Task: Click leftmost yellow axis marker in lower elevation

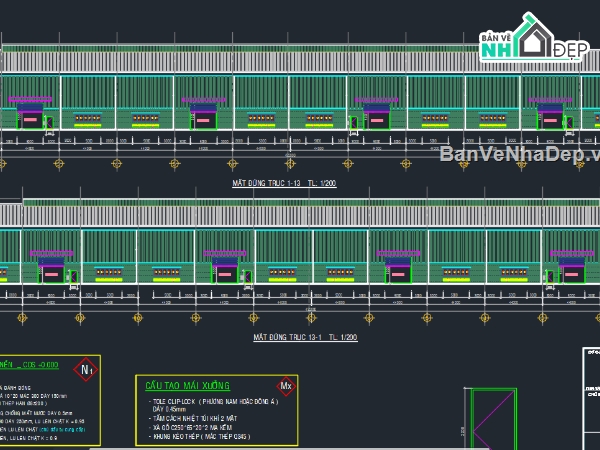Action: (22, 316)
